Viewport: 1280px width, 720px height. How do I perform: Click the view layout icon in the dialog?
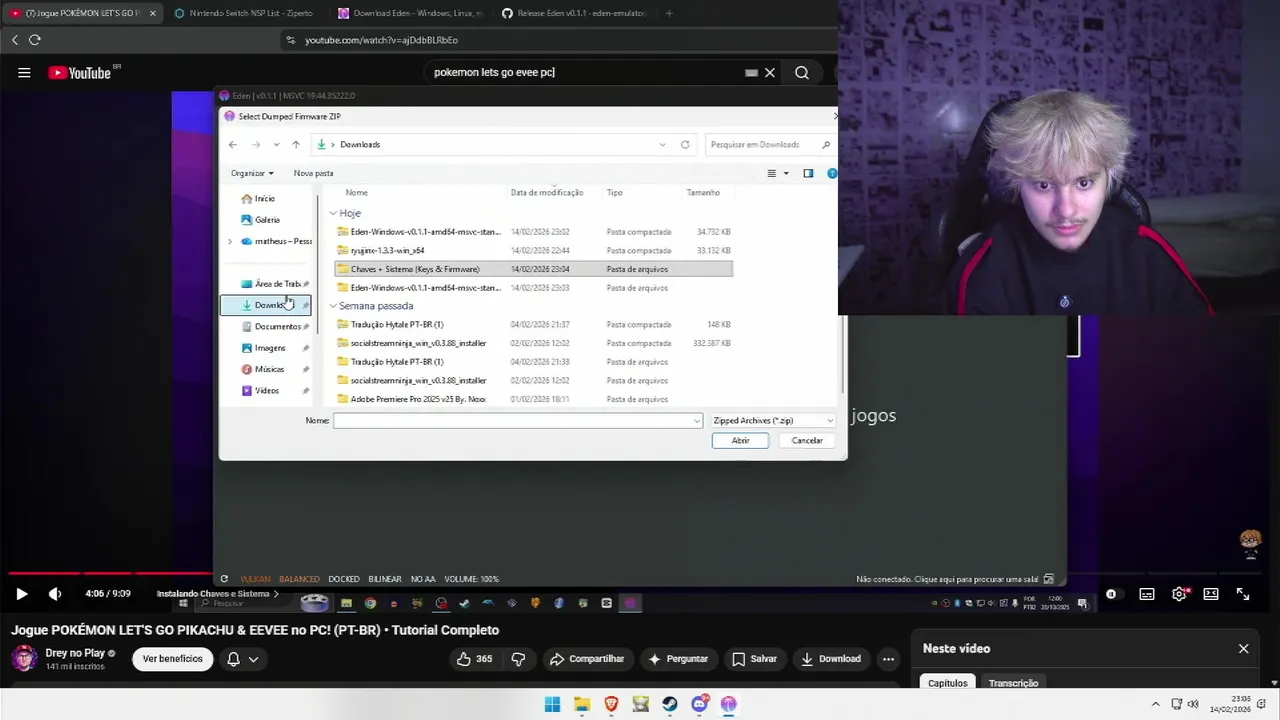(771, 173)
